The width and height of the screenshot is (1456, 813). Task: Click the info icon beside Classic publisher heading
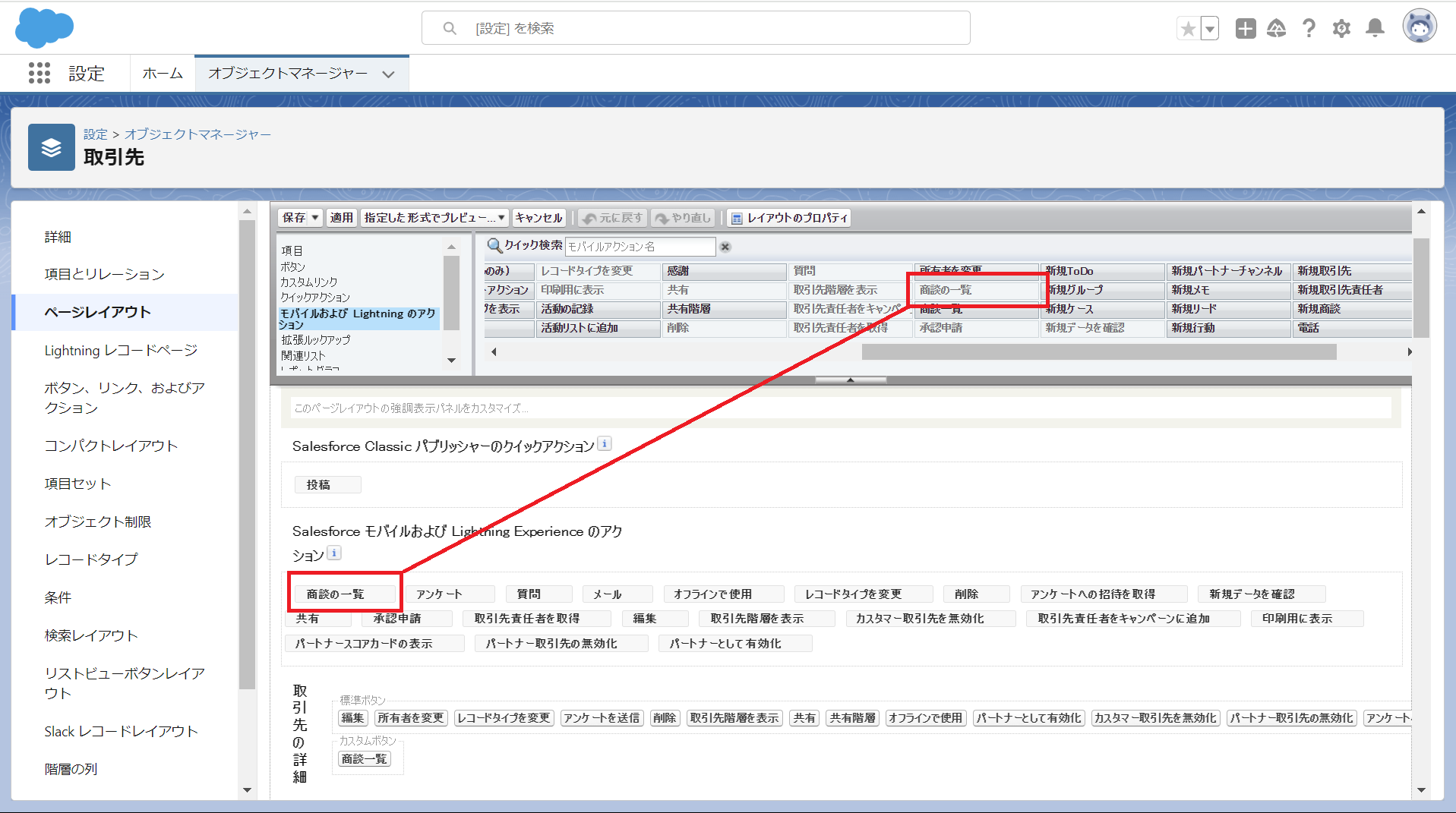(x=605, y=444)
